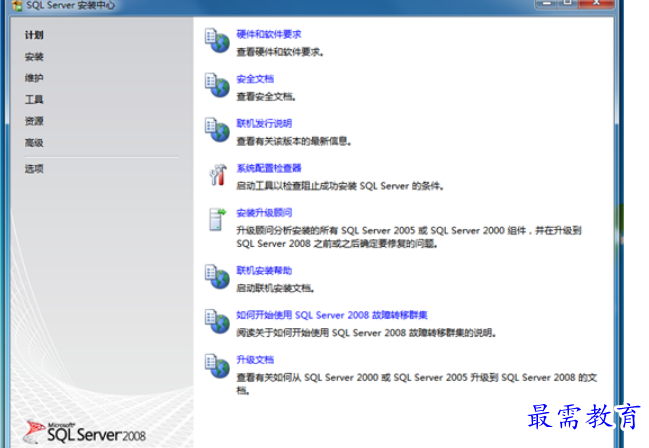The width and height of the screenshot is (649, 448).
Task: Open the 联机安装帮助 link
Action: pos(264,270)
